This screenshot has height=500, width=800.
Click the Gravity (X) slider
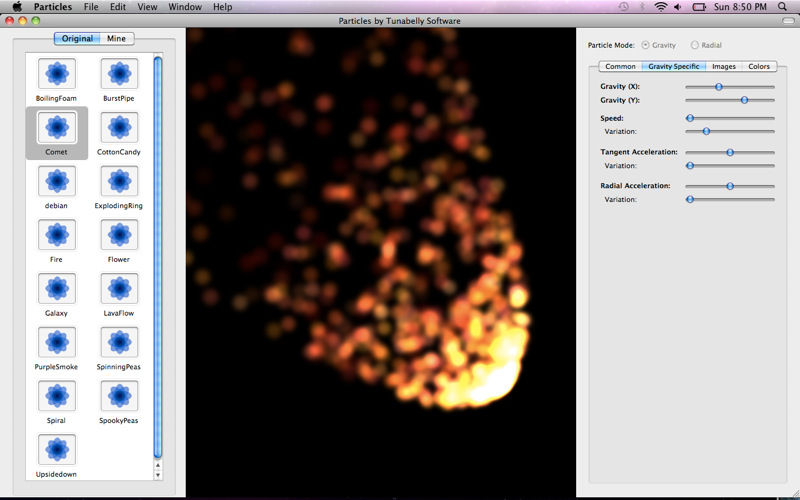pyautogui.click(x=729, y=87)
